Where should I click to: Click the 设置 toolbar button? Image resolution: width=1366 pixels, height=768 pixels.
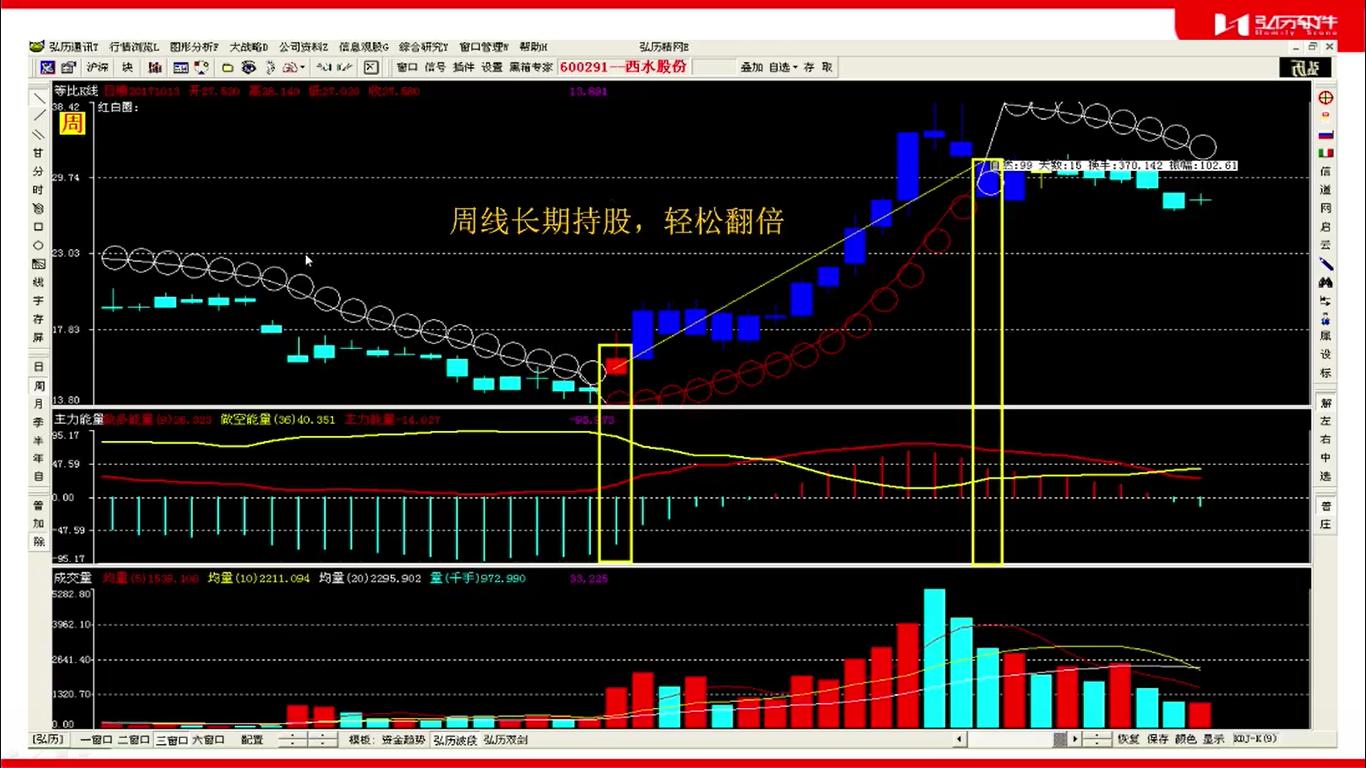click(492, 68)
